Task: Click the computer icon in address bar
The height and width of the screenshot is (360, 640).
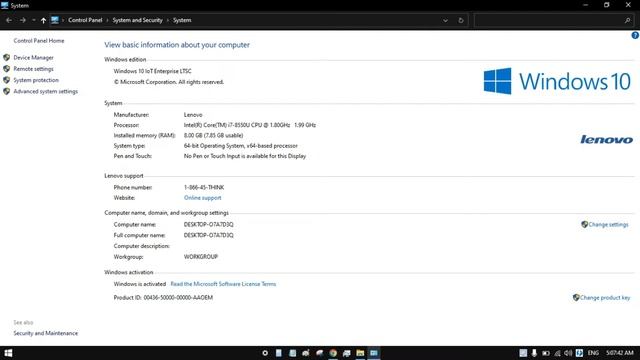Action: pos(55,20)
